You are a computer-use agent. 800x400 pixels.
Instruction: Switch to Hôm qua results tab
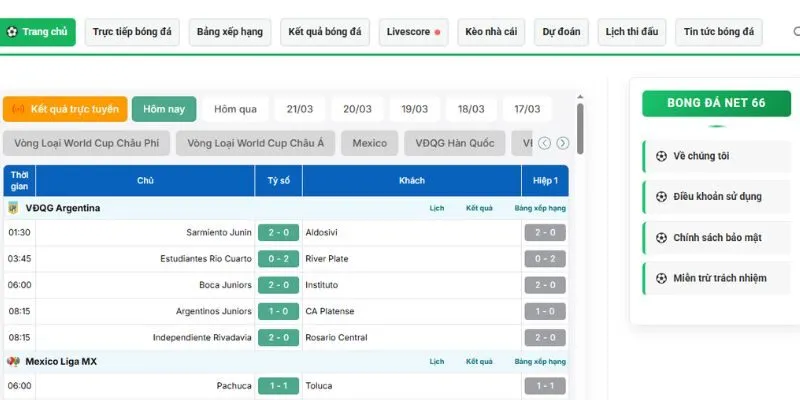coord(235,109)
